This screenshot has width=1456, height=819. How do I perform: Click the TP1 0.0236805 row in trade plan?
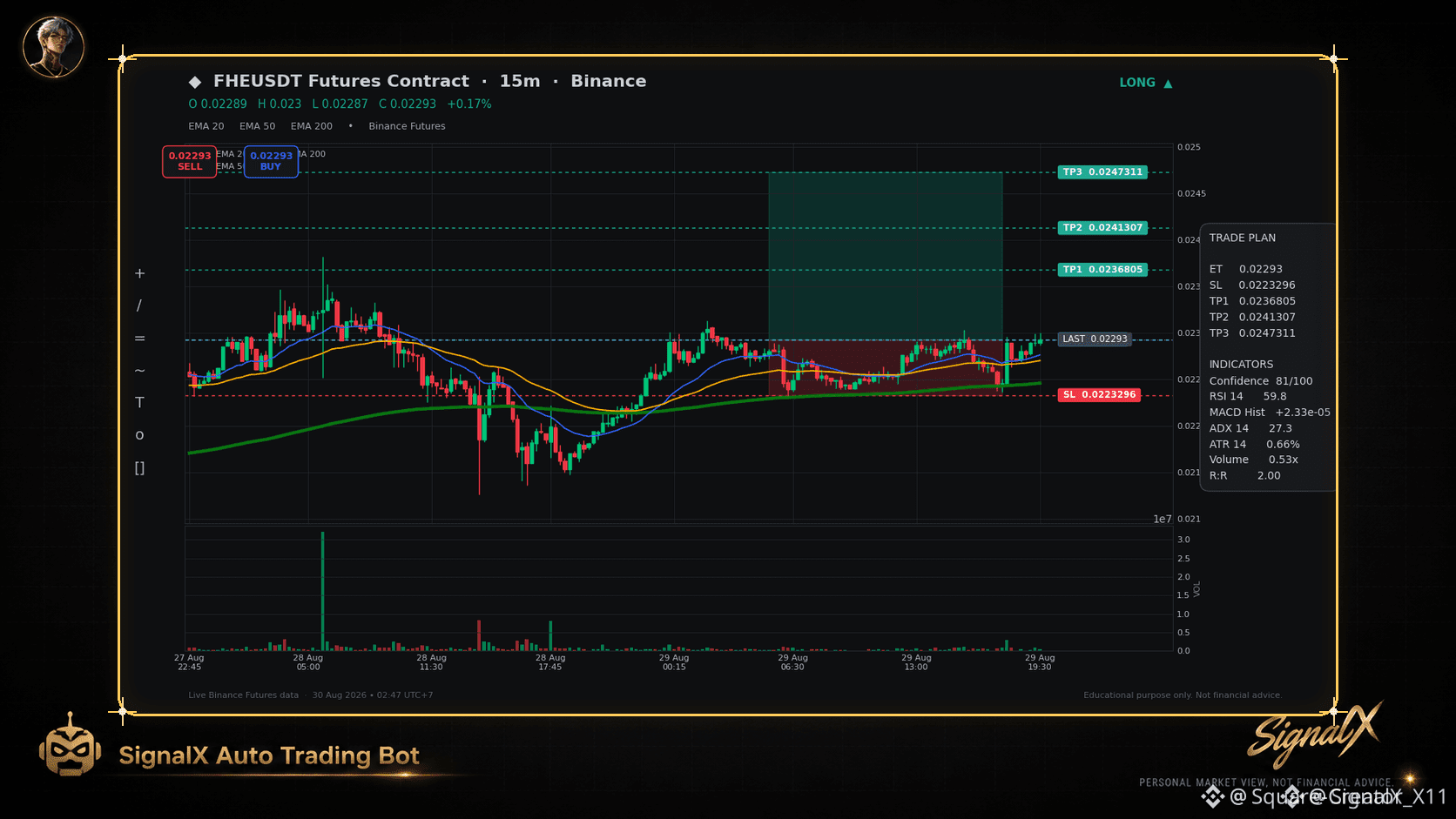click(1252, 301)
